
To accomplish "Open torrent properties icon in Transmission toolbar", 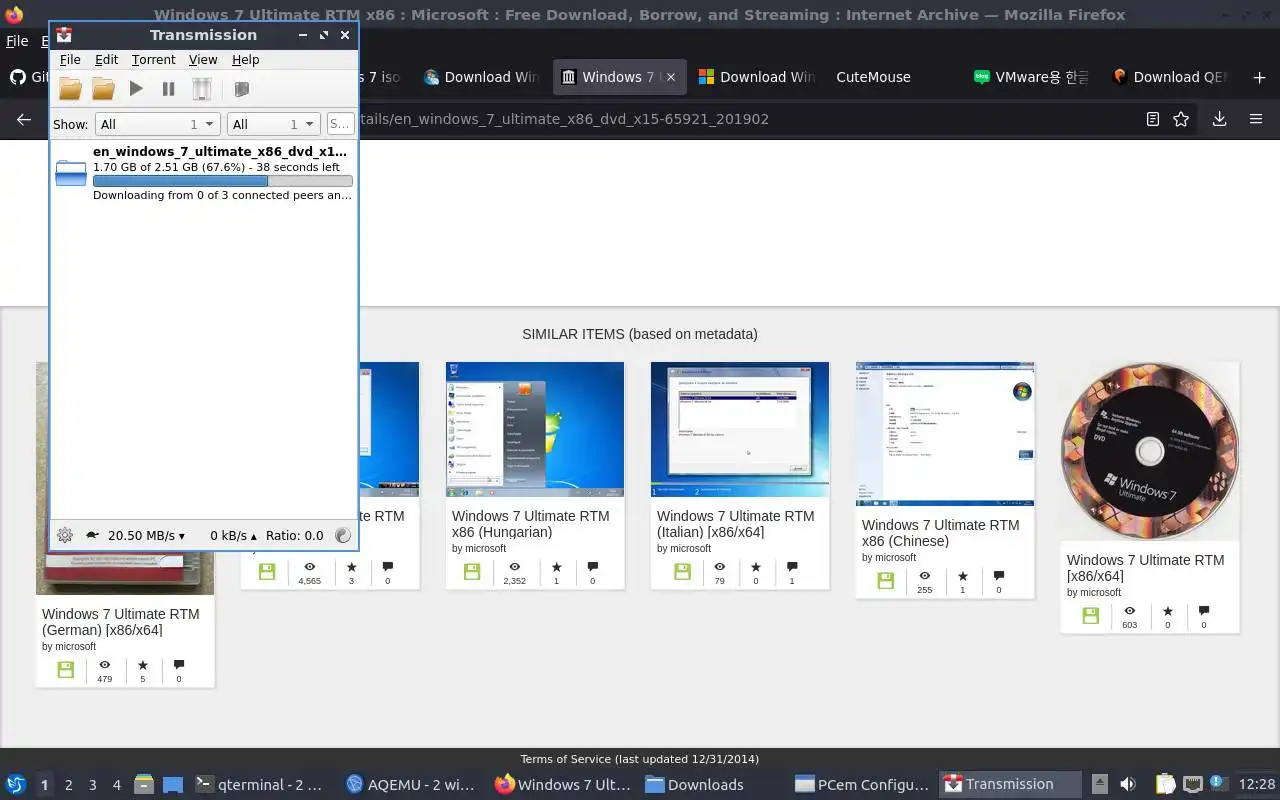I will [x=241, y=89].
